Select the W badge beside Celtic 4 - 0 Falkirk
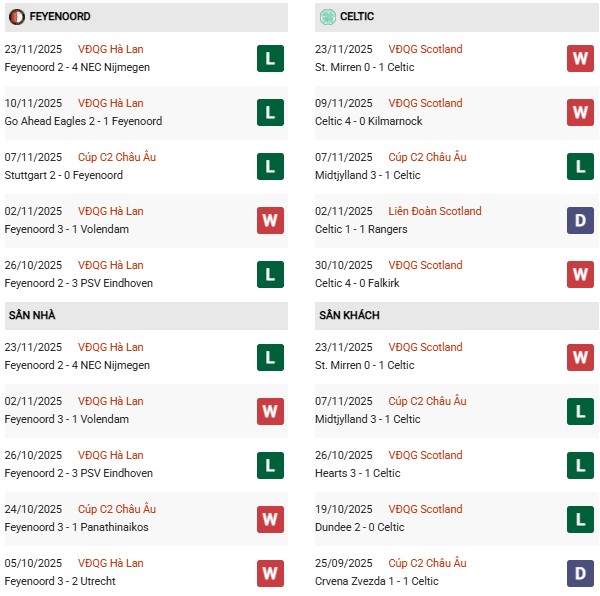This screenshot has width=600, height=596. coord(580,274)
